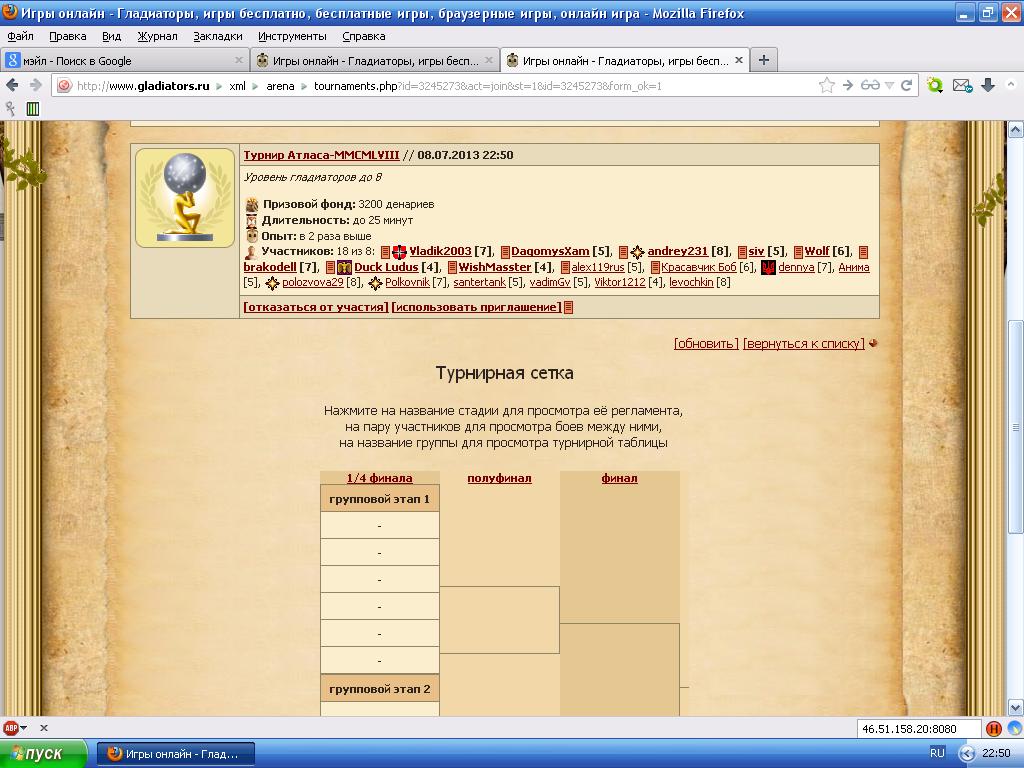Click the Atlas tournament trophy thumbnail
The height and width of the screenshot is (768, 1024).
click(x=185, y=198)
